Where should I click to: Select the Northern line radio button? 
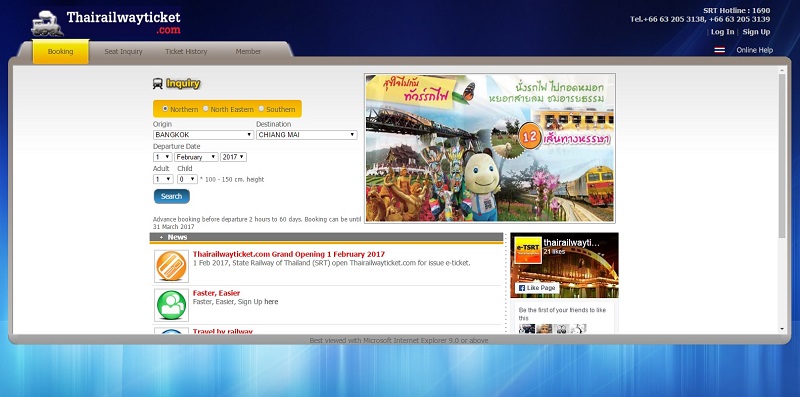point(165,109)
